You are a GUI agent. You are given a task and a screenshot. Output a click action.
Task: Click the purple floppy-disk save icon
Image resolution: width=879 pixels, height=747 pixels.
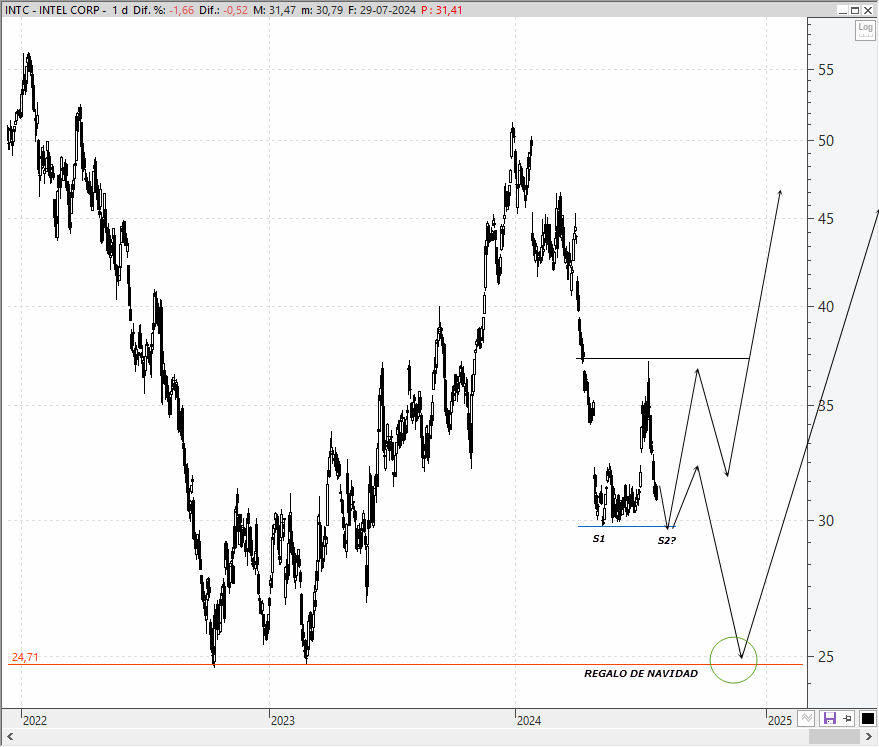[x=829, y=718]
